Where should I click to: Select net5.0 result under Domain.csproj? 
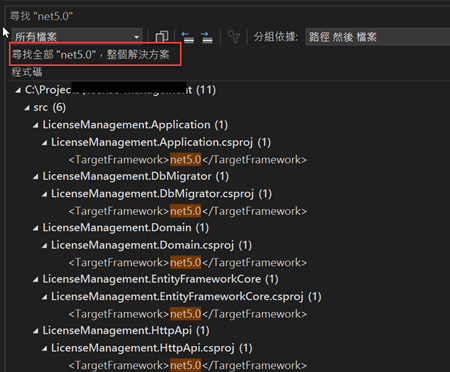pos(187,262)
